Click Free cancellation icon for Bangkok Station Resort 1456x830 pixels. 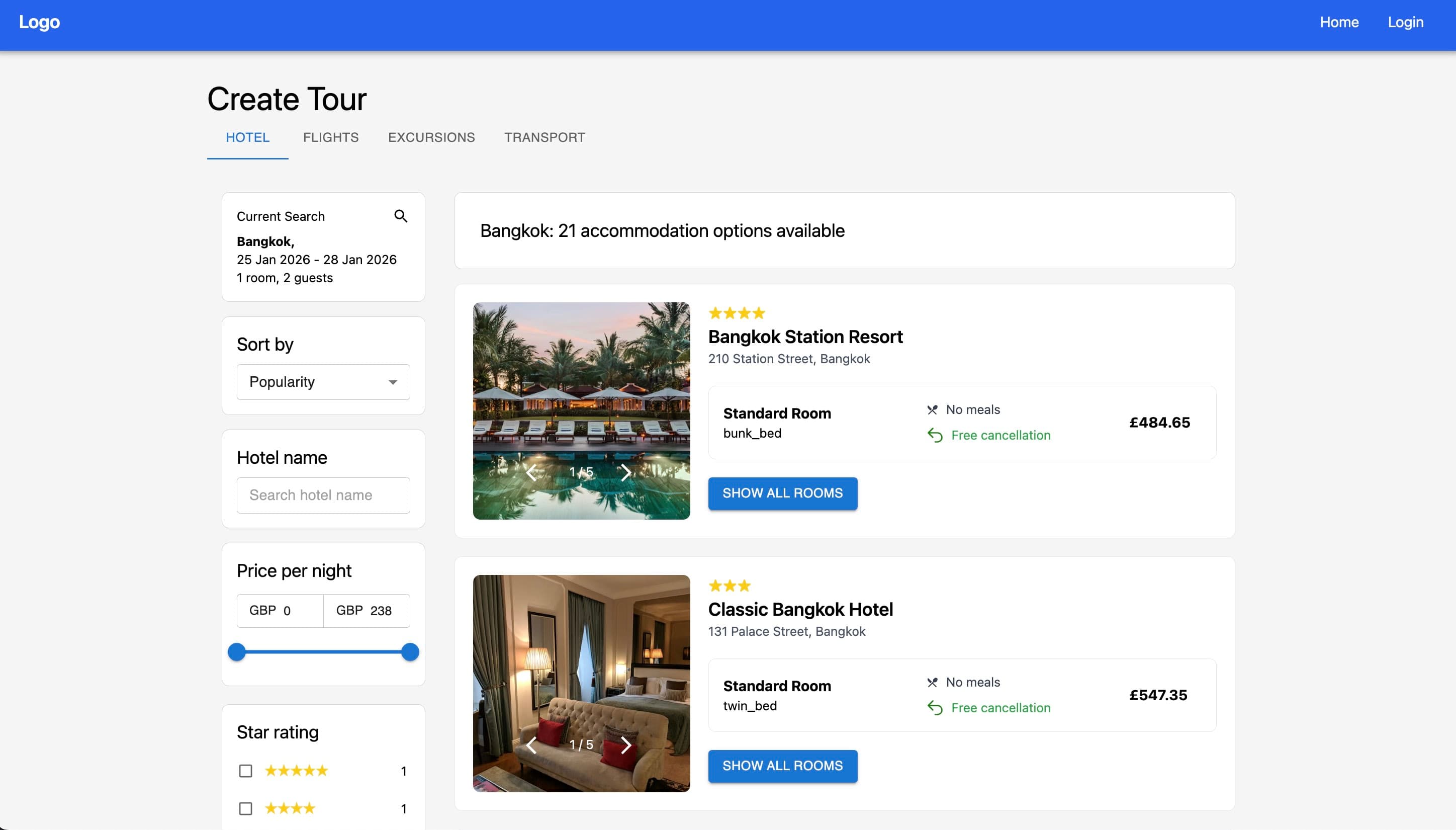coord(935,436)
